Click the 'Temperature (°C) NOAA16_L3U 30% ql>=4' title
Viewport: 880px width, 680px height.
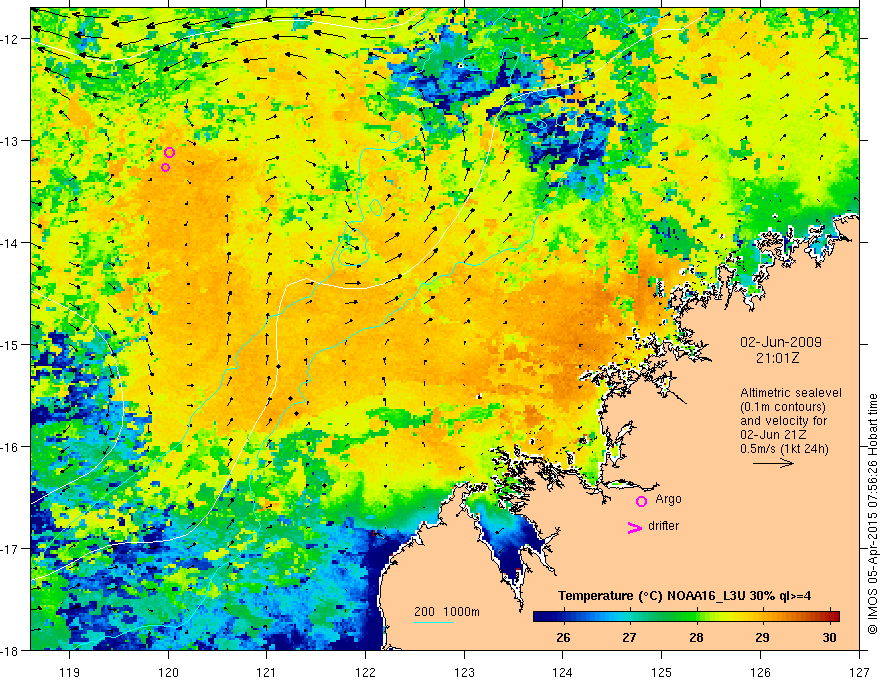pyautogui.click(x=684, y=596)
